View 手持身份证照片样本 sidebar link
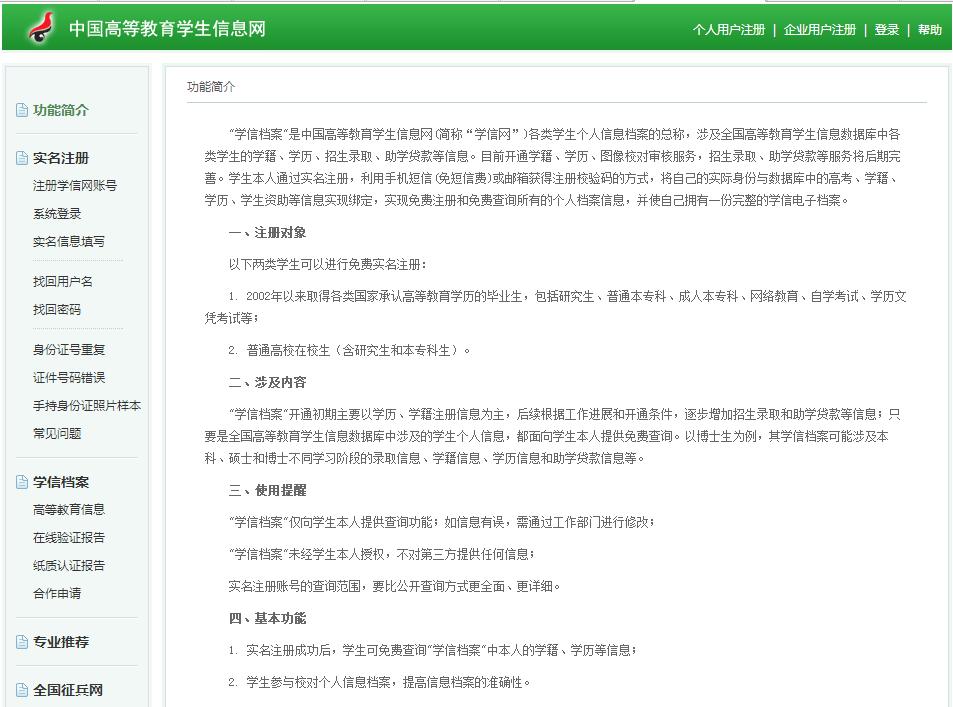 pos(87,406)
